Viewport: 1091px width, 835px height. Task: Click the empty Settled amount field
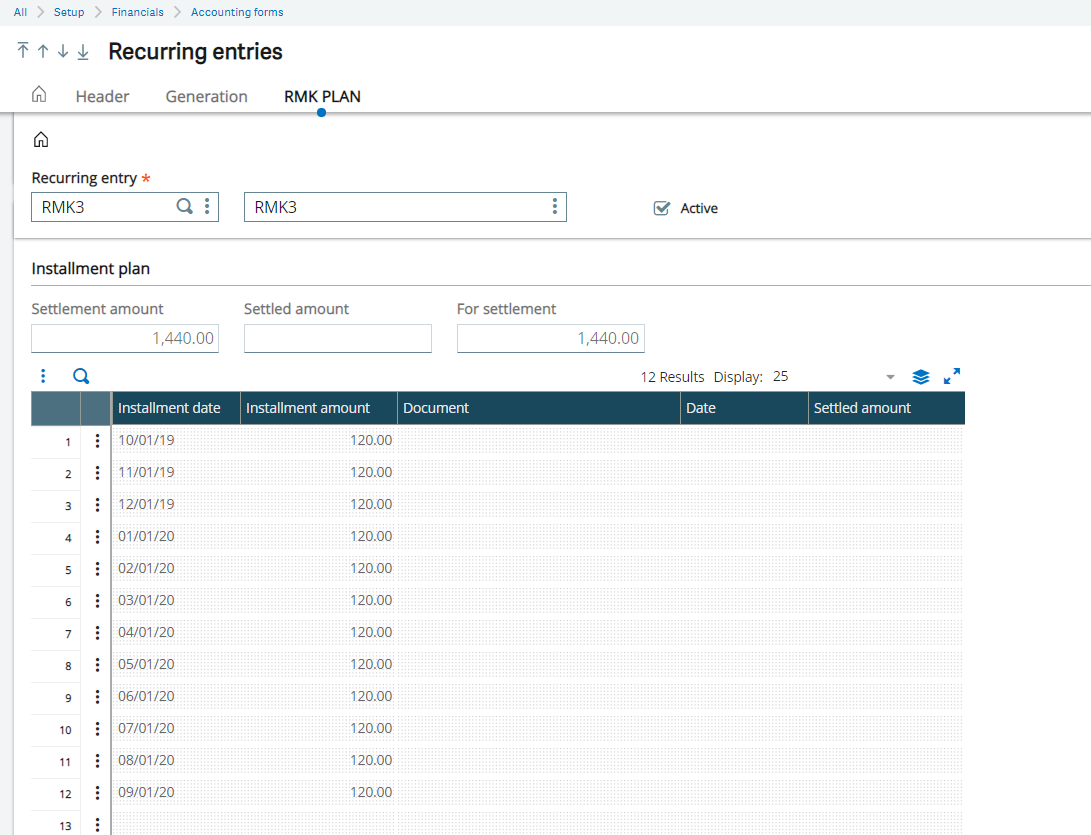point(337,338)
